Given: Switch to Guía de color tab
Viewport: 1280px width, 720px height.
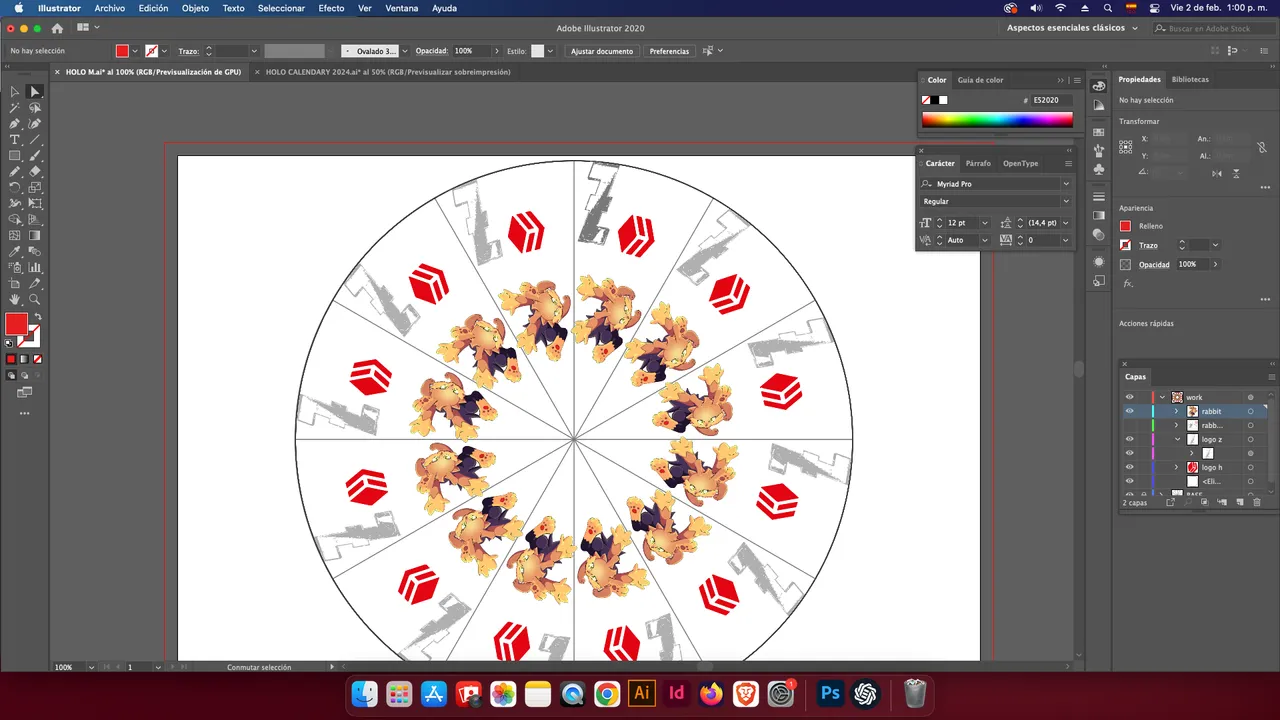Looking at the screenshot, I should click(980, 80).
